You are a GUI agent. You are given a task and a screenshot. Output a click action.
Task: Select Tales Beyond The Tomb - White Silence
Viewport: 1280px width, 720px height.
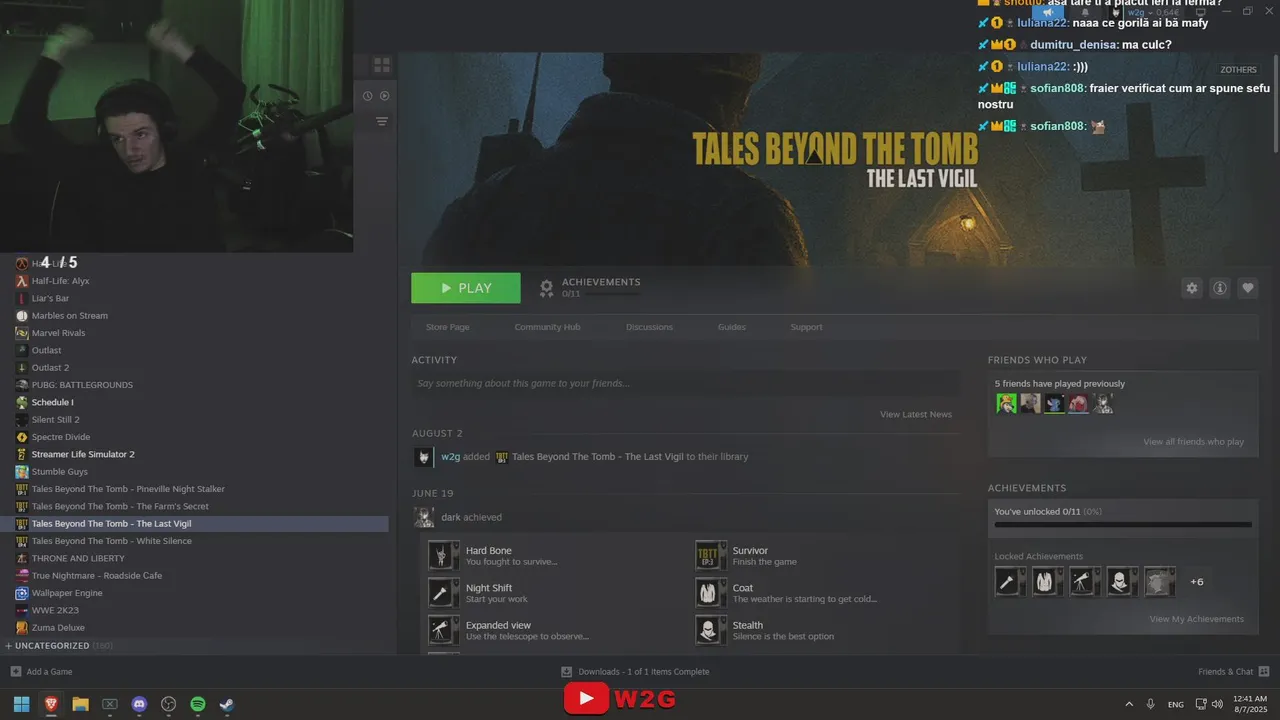pyautogui.click(x=111, y=541)
